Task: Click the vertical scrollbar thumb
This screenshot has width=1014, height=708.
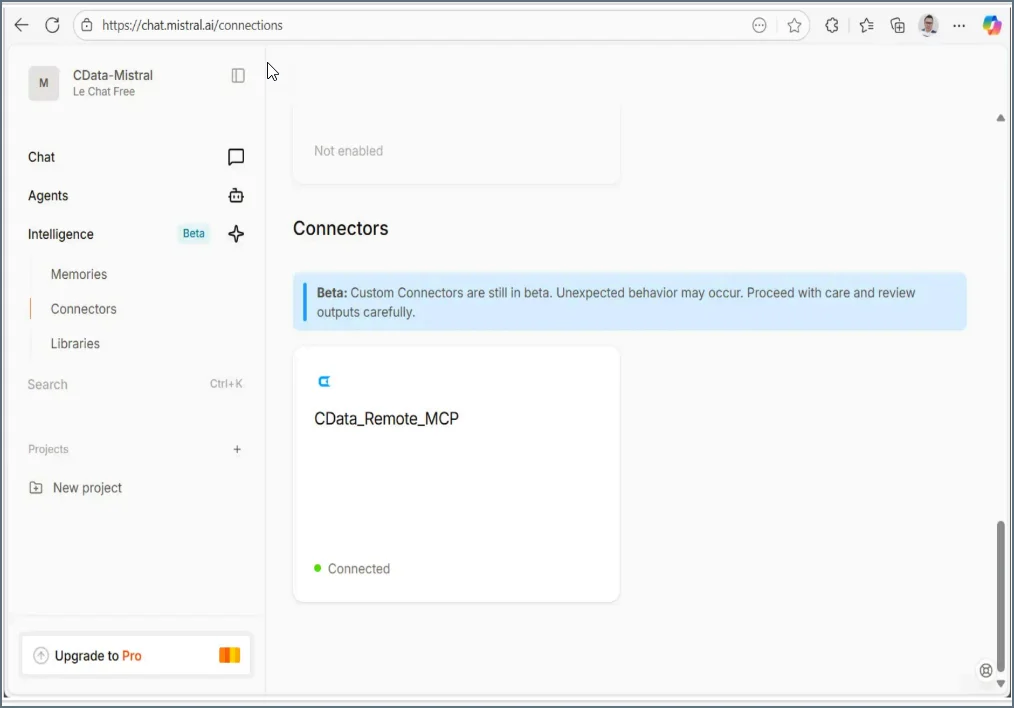Action: tap(1000, 597)
